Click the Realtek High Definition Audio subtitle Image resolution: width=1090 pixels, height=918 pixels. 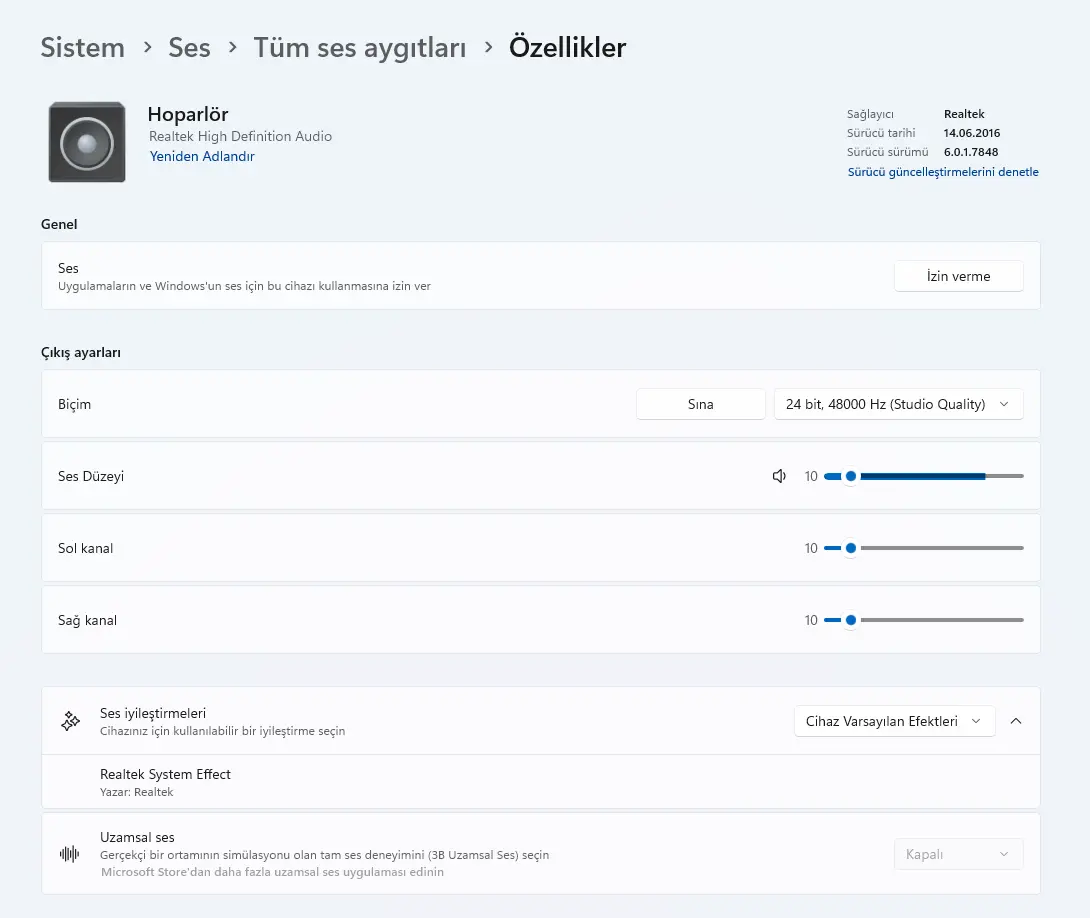click(241, 136)
